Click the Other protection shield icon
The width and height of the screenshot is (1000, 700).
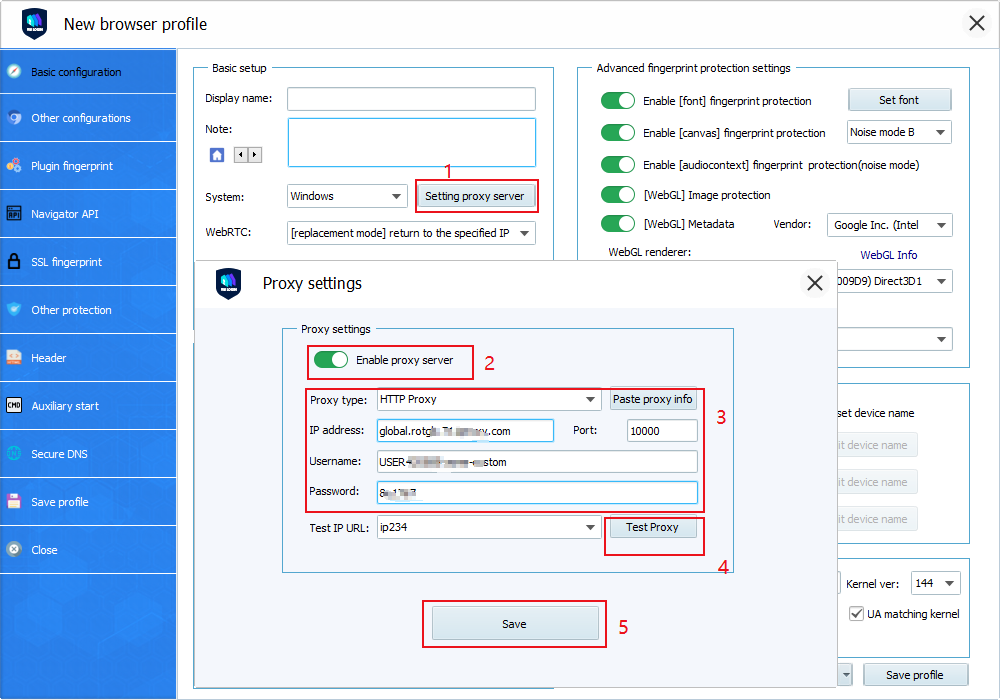14,310
